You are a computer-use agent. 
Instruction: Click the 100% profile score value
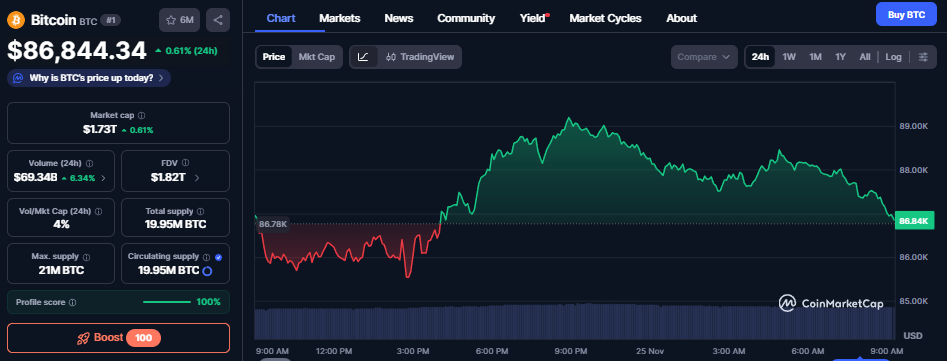(x=208, y=302)
